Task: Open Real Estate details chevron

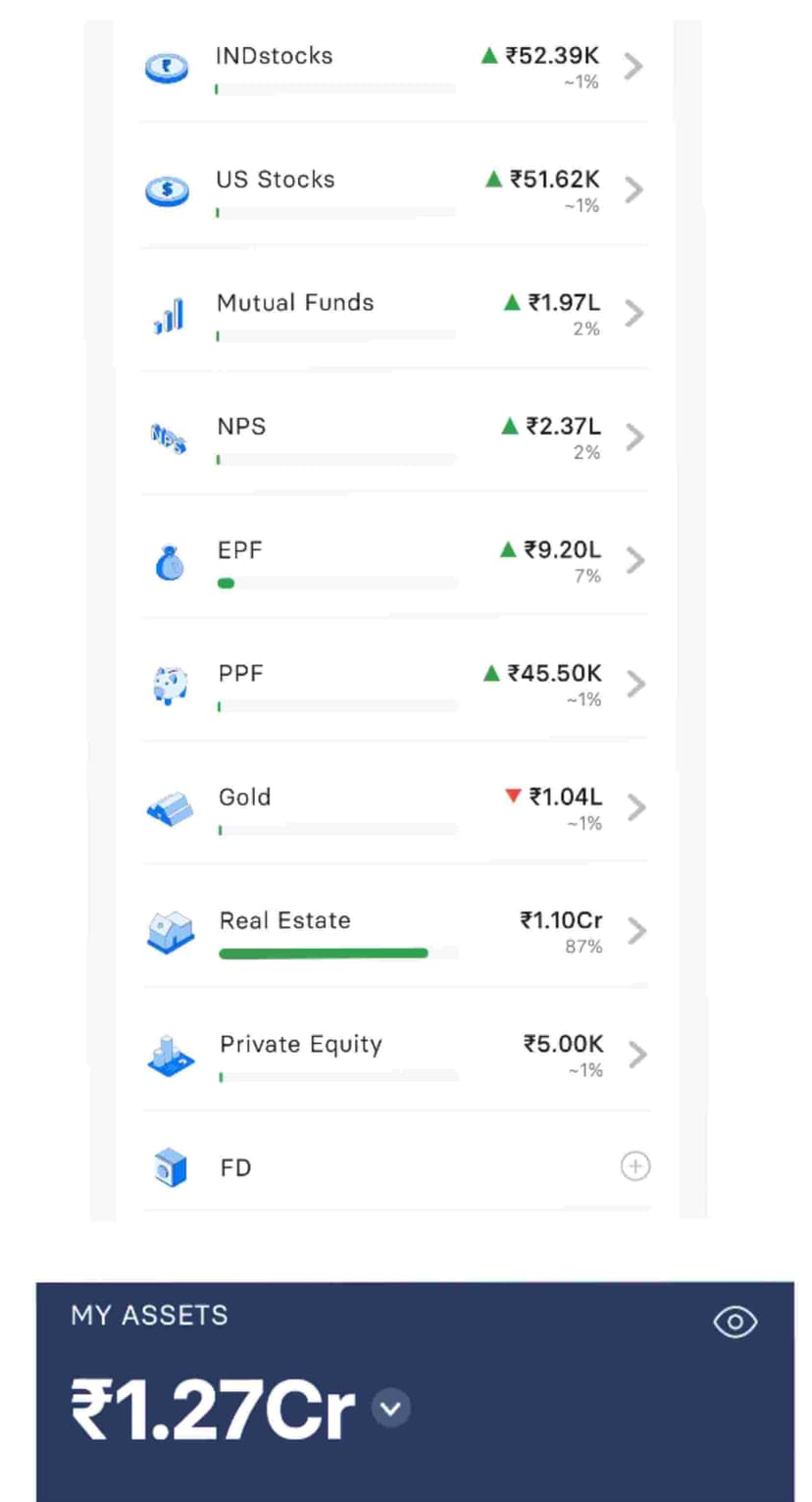Action: pyautogui.click(x=636, y=930)
